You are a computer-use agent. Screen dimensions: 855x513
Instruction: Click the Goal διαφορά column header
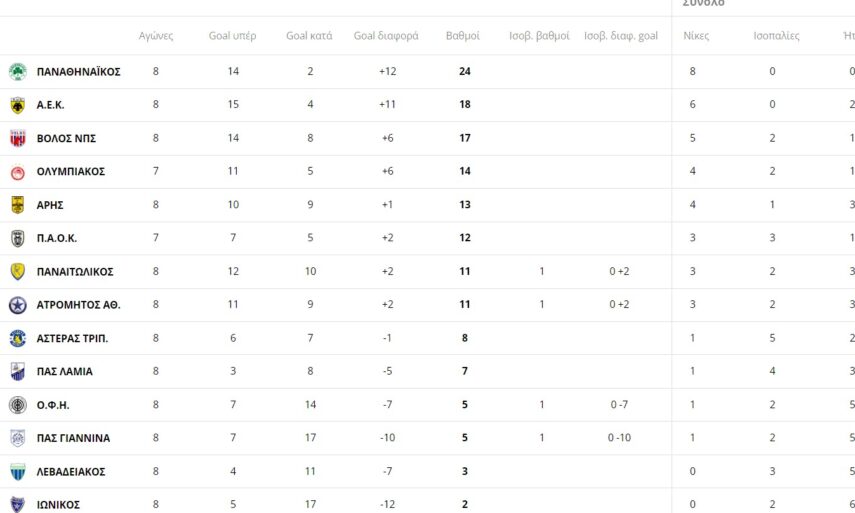(x=386, y=36)
